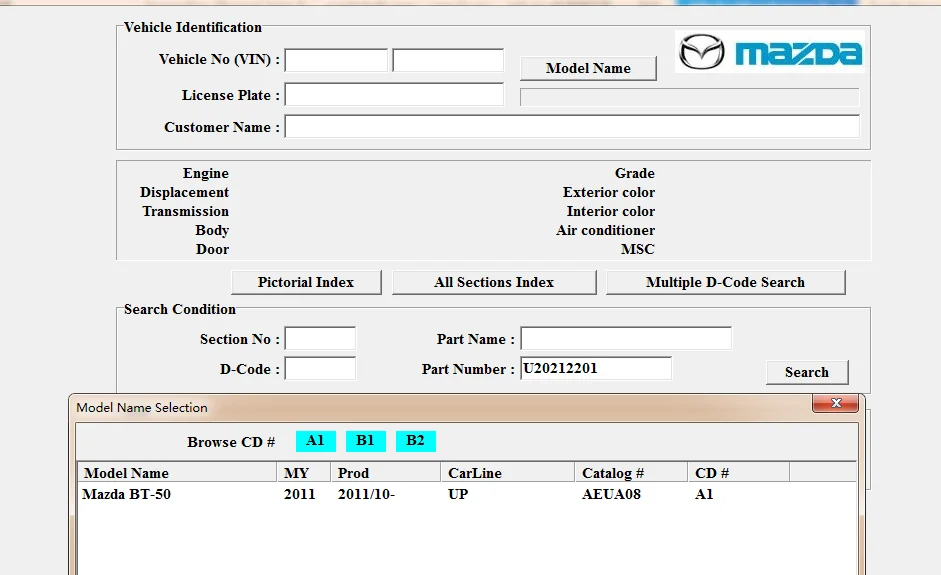941x575 pixels.
Task: Open Multiple D-Code Search
Action: coord(725,283)
